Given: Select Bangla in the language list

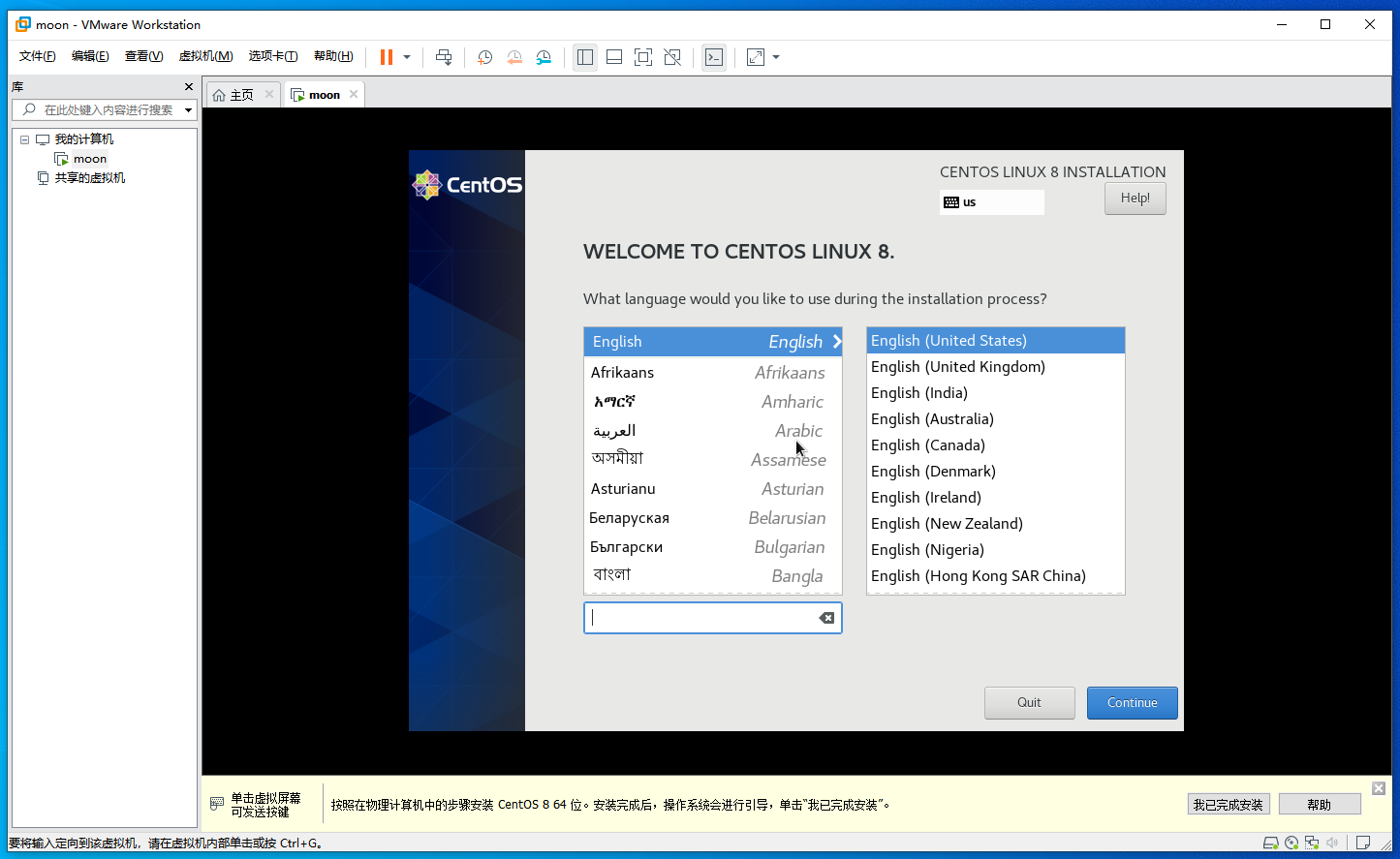Looking at the screenshot, I should click(x=713, y=576).
